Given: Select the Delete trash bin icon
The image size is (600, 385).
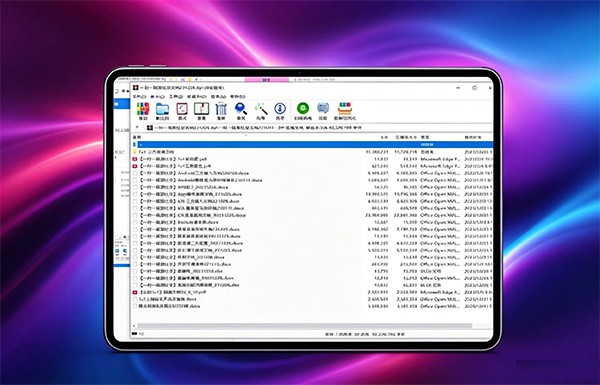Looking at the screenshot, I should point(221,111).
